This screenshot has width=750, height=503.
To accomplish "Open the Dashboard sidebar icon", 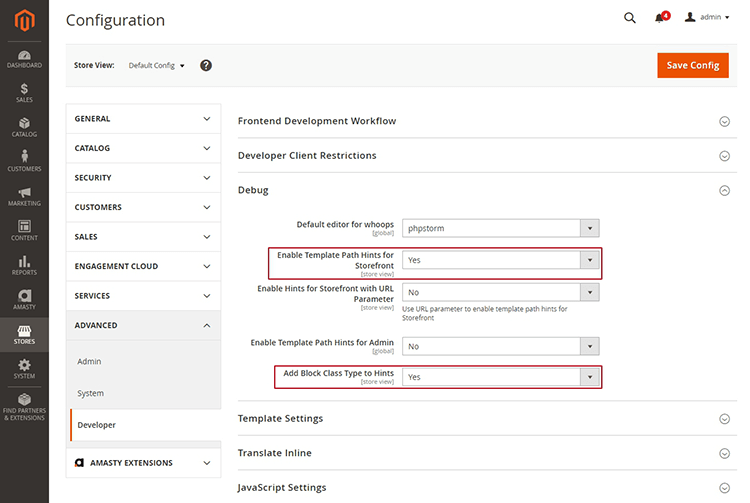I will click(x=24, y=58).
